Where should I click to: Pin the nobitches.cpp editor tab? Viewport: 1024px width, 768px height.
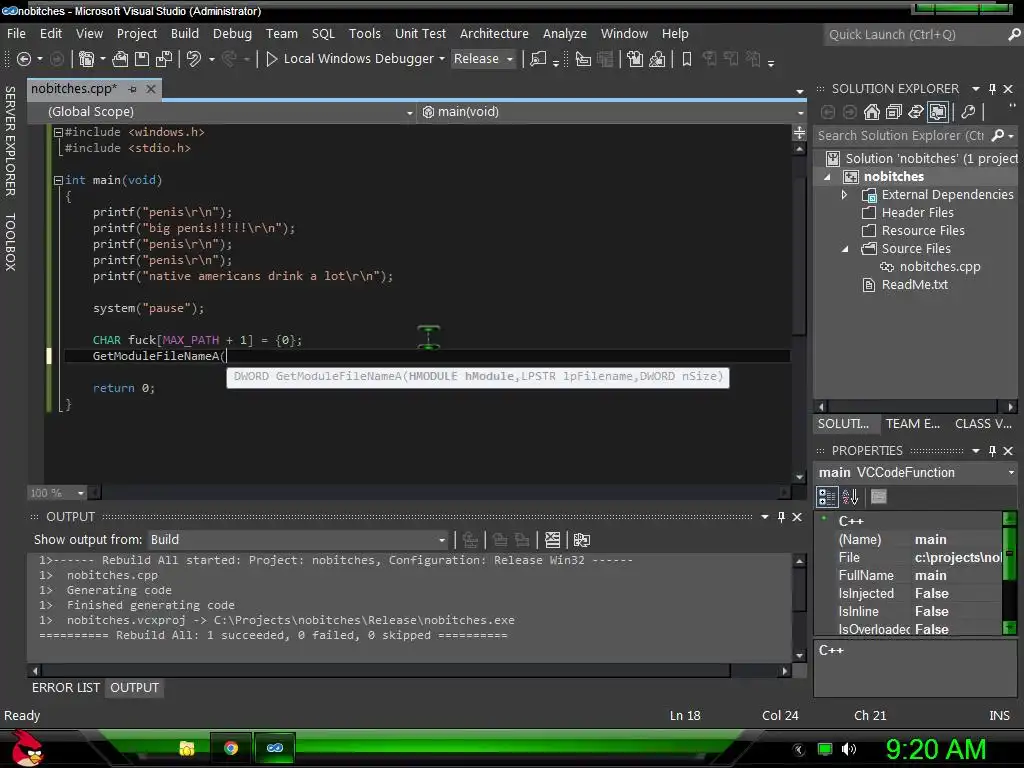(133, 89)
